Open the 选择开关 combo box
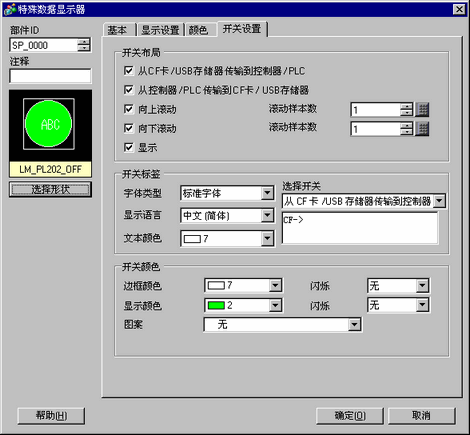 click(x=364, y=201)
